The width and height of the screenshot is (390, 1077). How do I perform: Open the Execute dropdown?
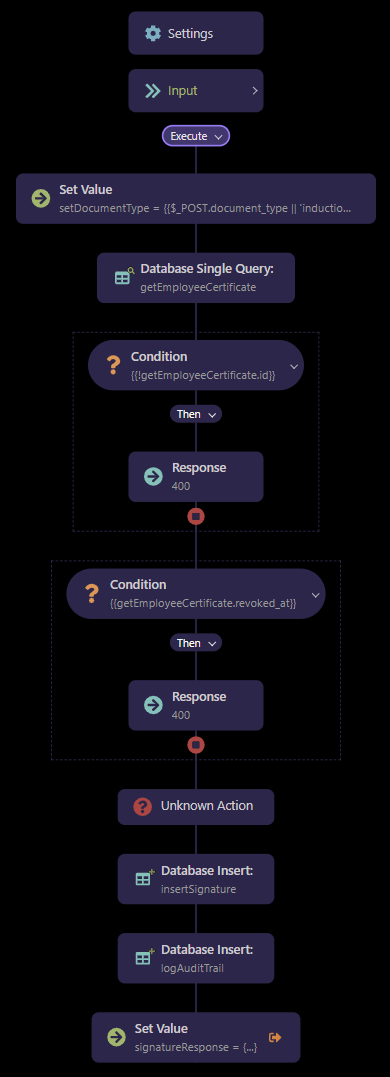click(196, 136)
